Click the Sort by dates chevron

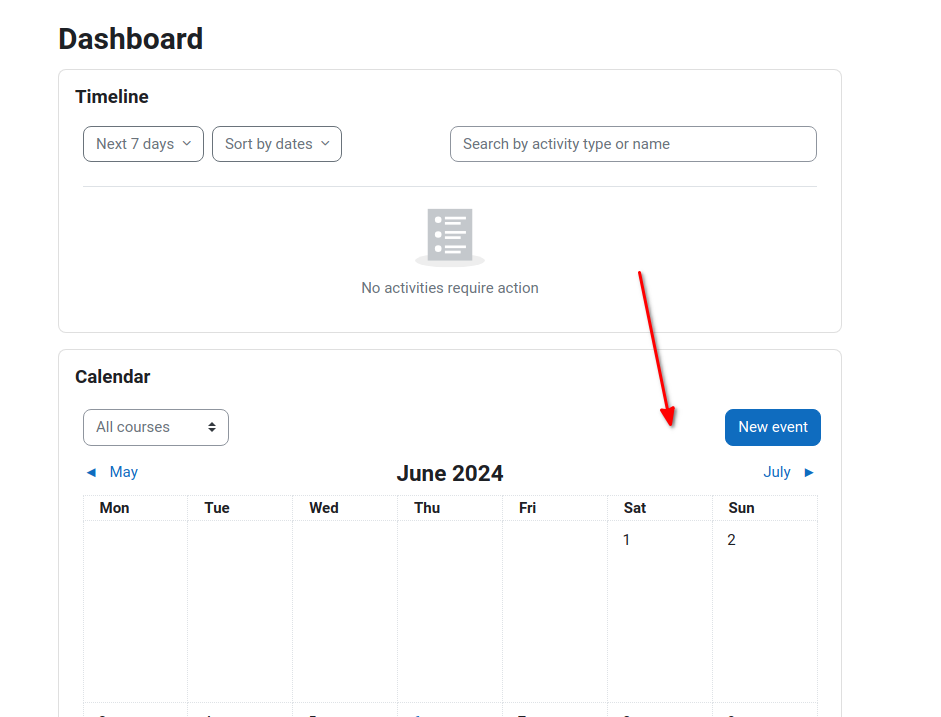pos(325,143)
